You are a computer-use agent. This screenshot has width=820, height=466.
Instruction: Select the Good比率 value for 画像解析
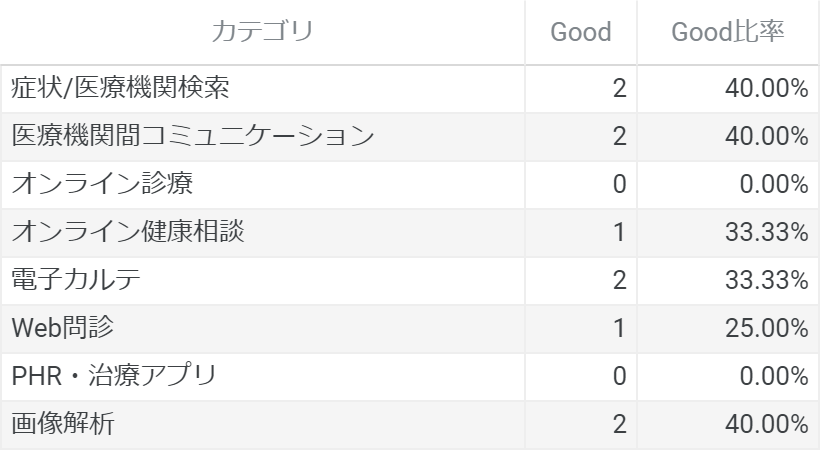767,424
